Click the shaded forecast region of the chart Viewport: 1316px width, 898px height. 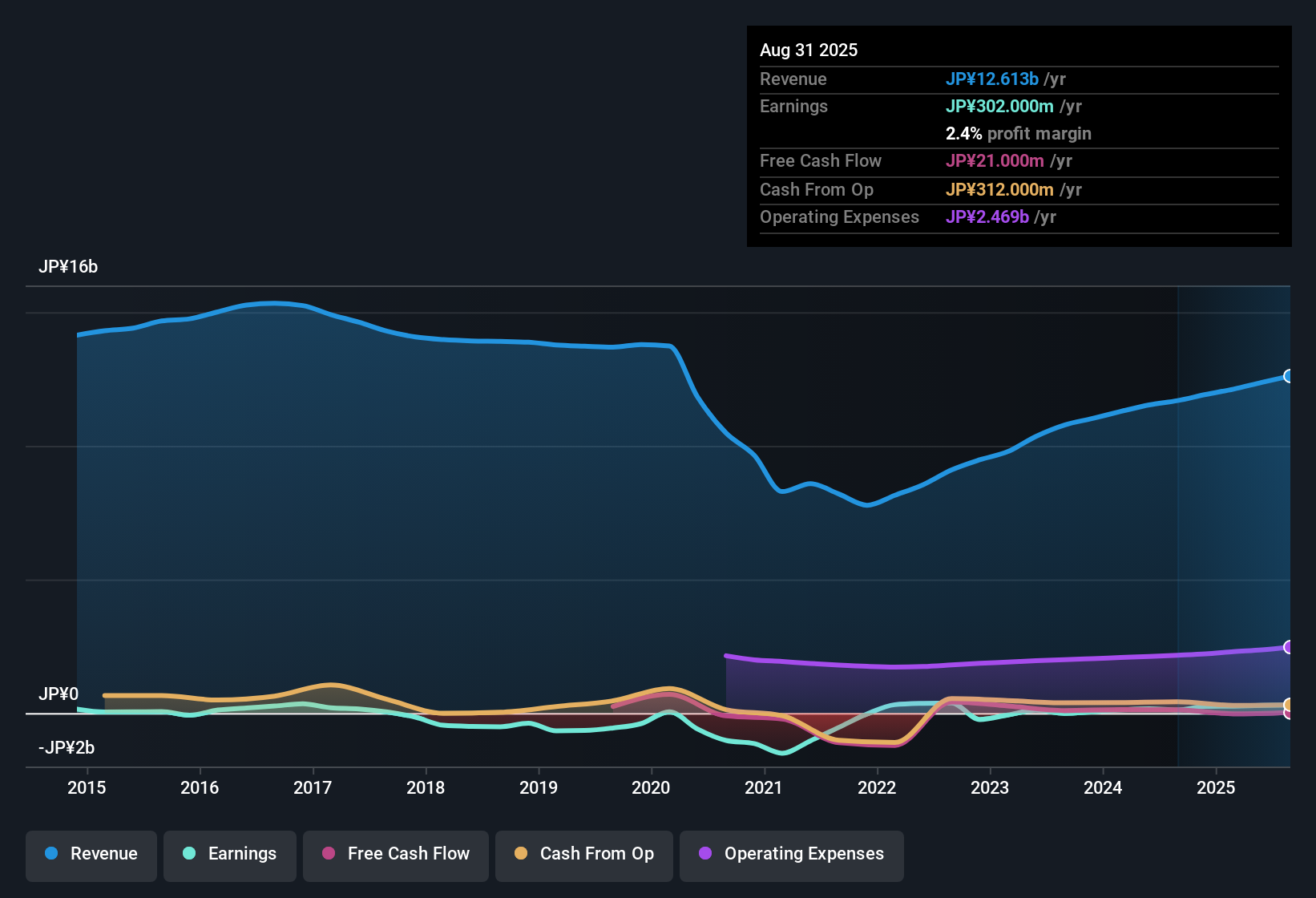click(1234, 521)
